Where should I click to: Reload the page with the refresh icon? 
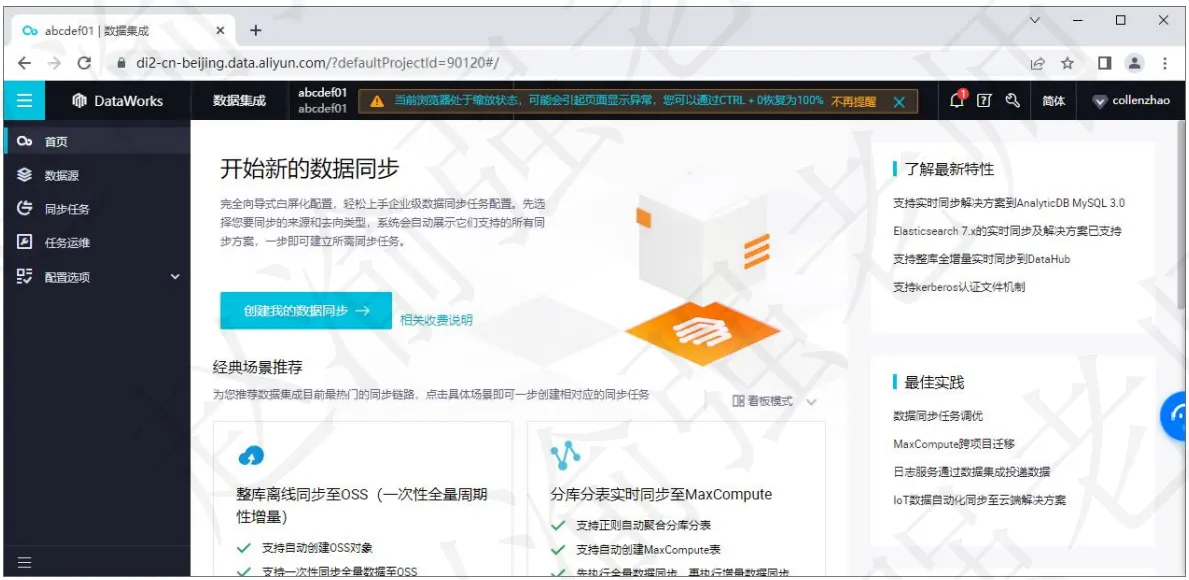[84, 64]
